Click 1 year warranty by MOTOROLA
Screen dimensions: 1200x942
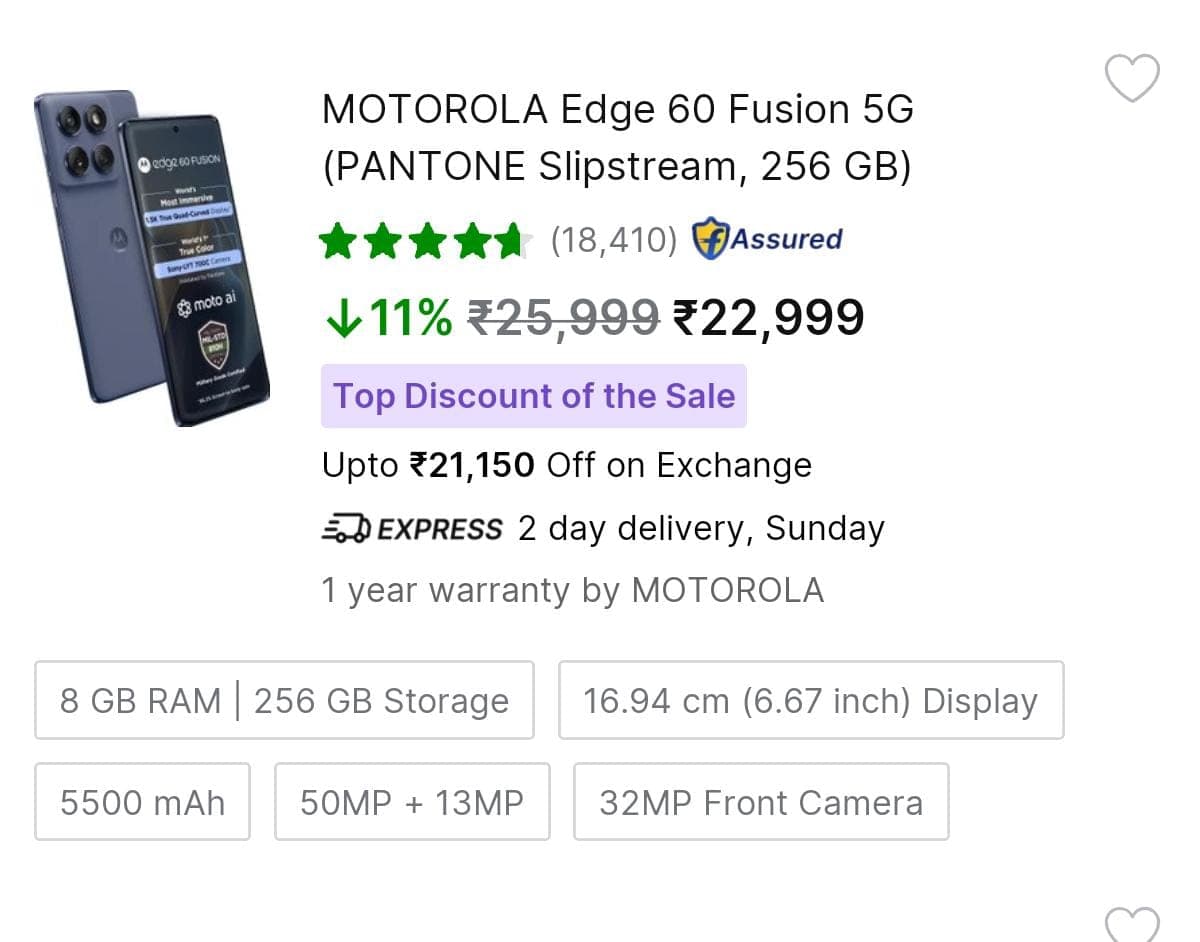(572, 590)
